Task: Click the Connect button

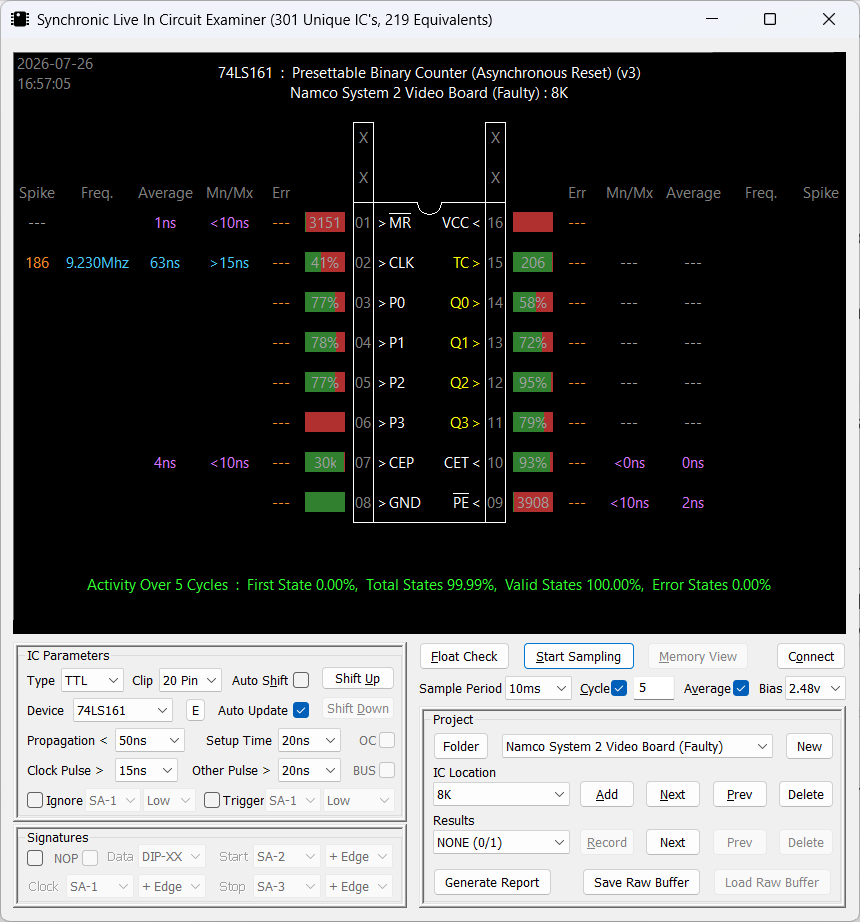Action: pos(811,656)
